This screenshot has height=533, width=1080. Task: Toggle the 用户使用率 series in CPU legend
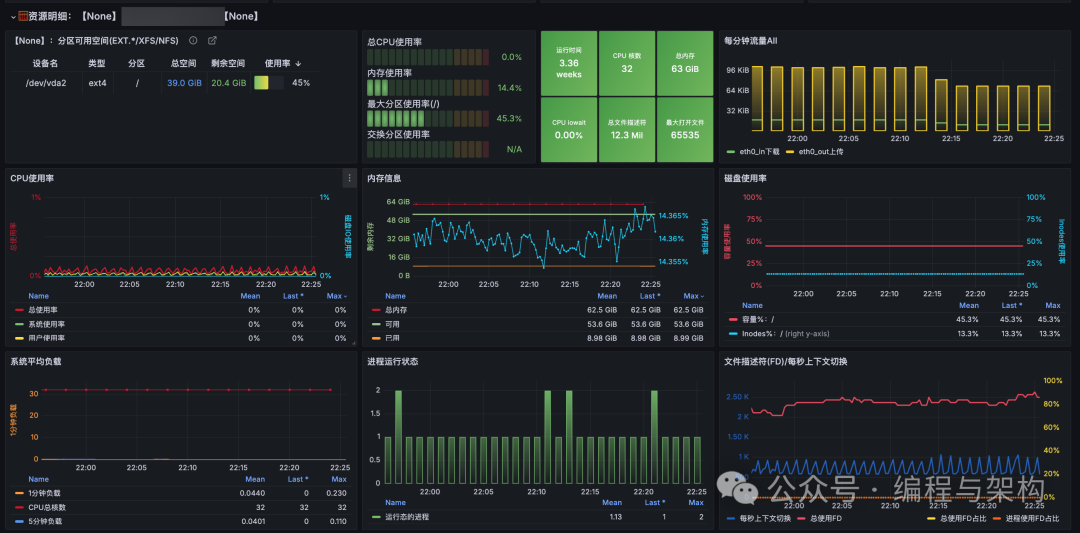(46, 338)
